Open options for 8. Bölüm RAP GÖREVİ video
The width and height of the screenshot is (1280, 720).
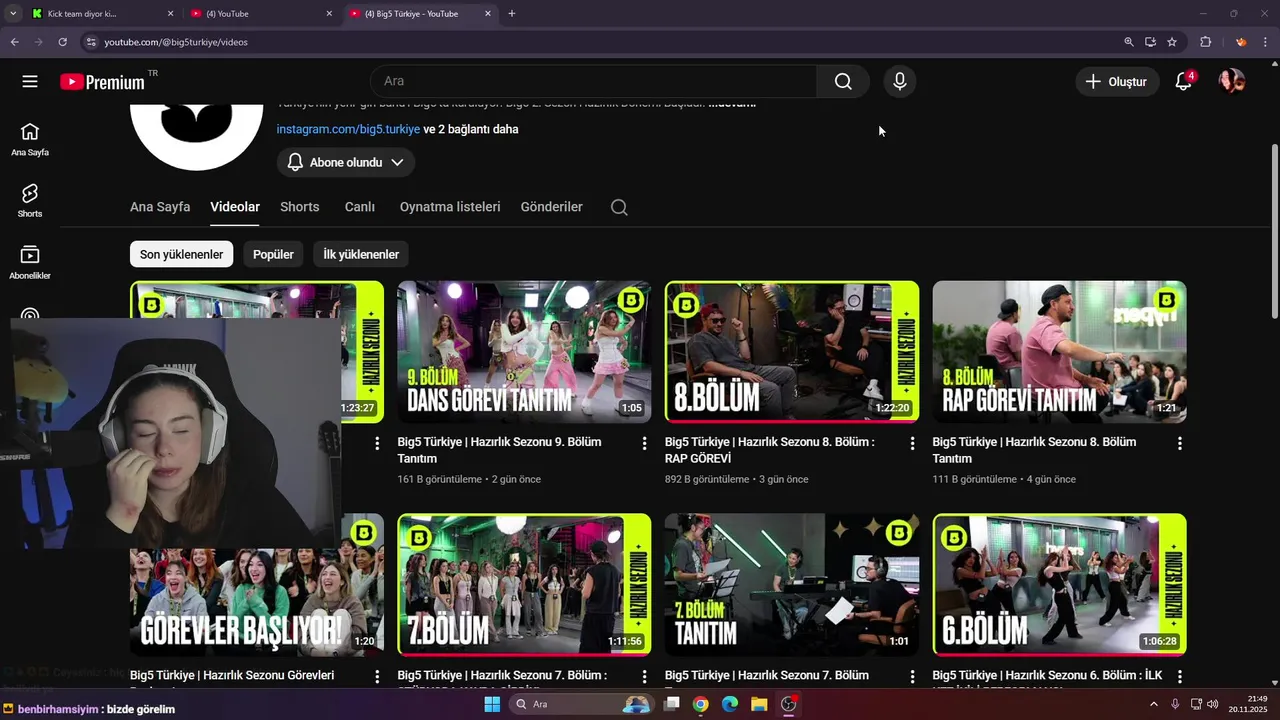coord(912,443)
